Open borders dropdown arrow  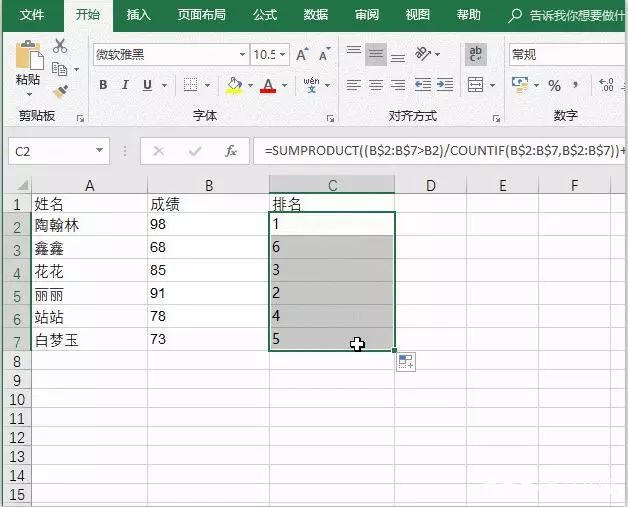(207, 85)
